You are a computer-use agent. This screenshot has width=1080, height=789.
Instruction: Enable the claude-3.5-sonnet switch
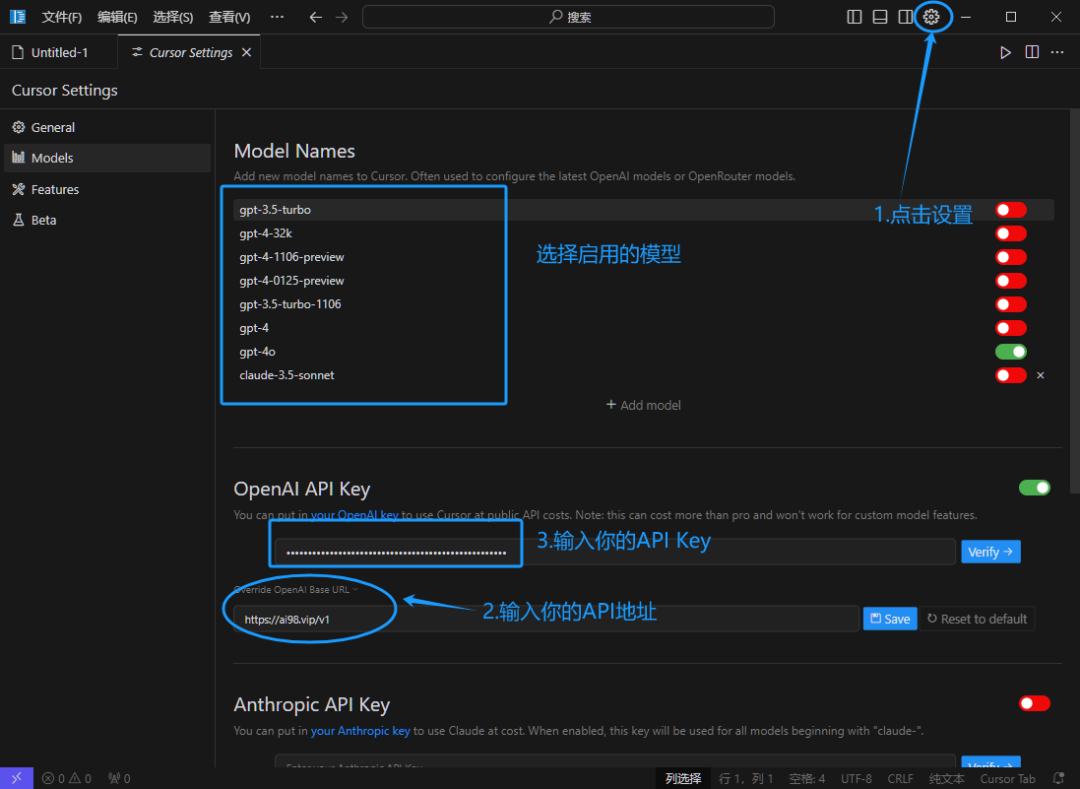pos(1010,375)
